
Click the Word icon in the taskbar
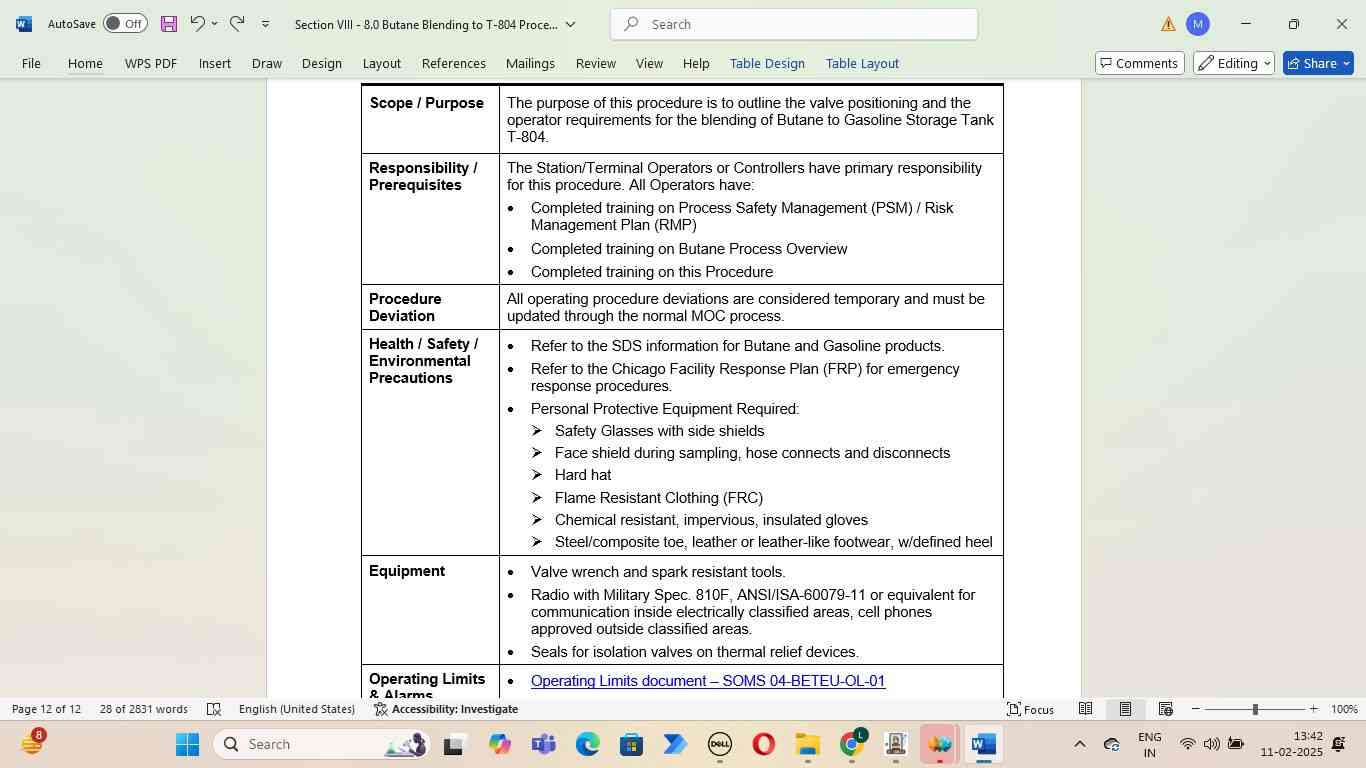click(983, 744)
